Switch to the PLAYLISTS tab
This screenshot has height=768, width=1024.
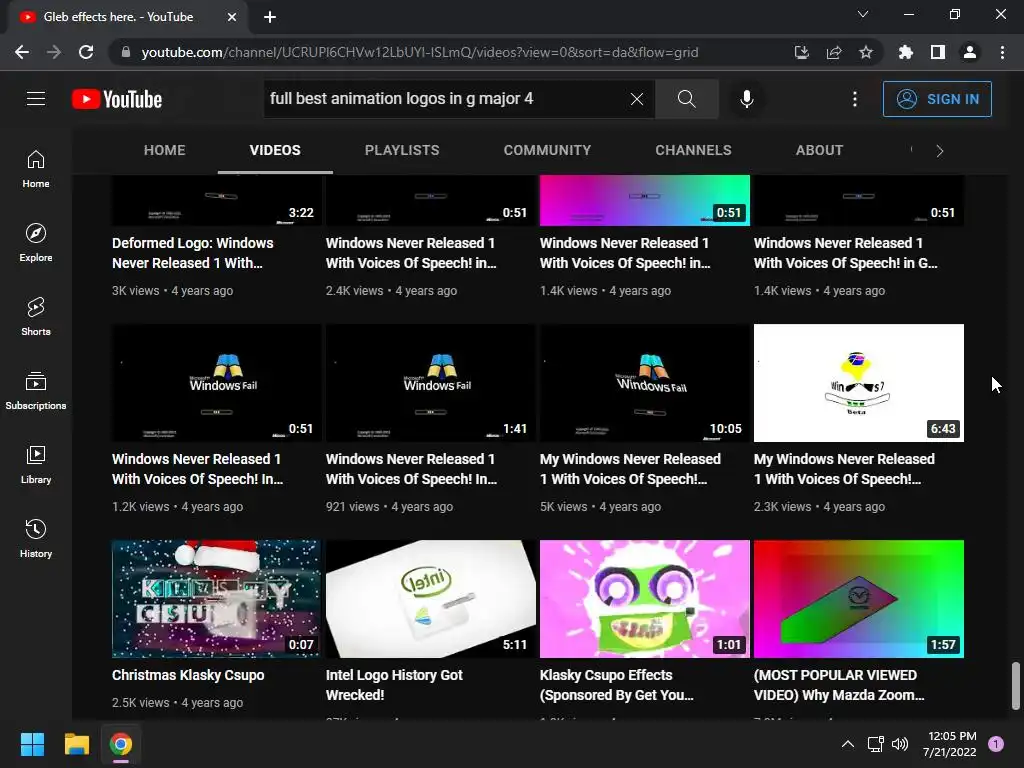[402, 150]
